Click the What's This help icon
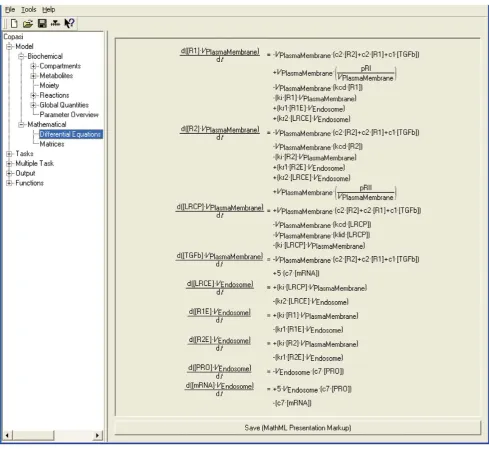Image resolution: width=489 pixels, height=450 pixels. (69, 23)
